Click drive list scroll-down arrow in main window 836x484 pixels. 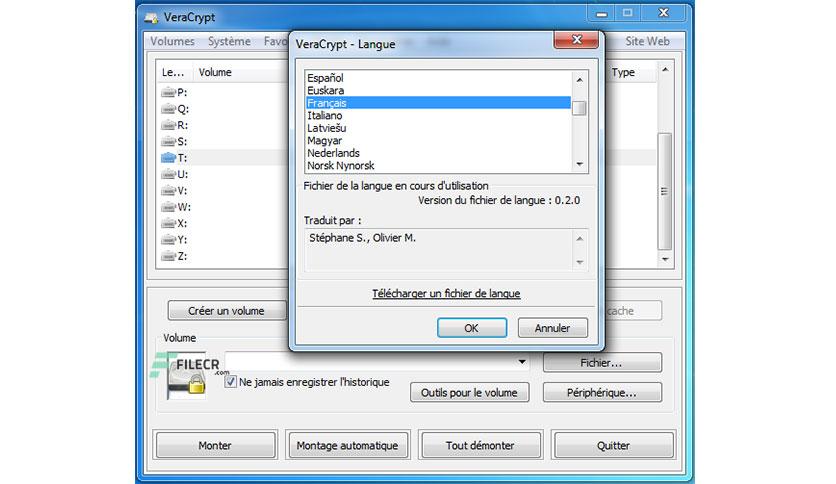[x=665, y=259]
